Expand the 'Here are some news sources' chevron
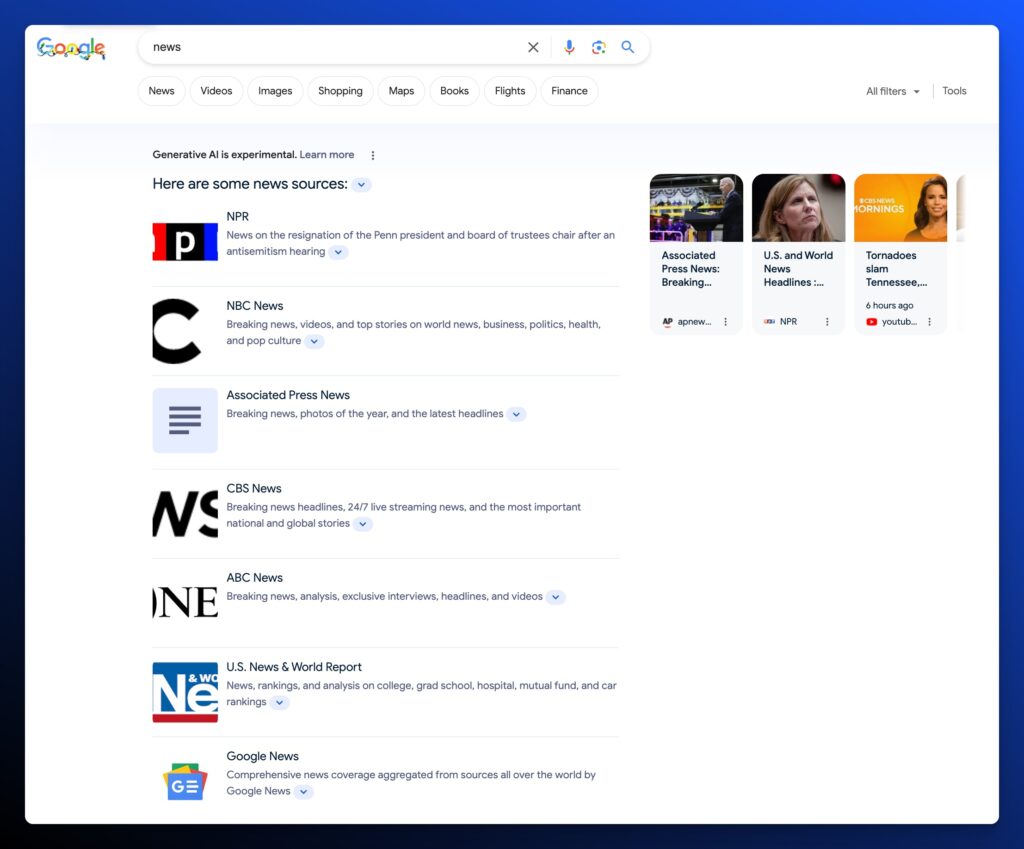This screenshot has width=1024, height=849. [x=362, y=185]
